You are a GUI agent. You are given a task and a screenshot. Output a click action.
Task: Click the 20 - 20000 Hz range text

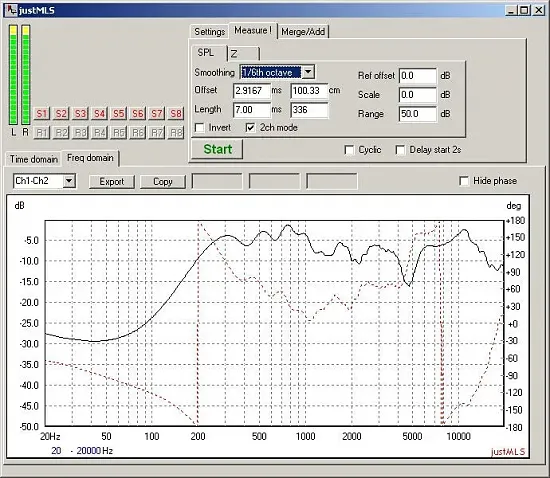pyautogui.click(x=82, y=451)
